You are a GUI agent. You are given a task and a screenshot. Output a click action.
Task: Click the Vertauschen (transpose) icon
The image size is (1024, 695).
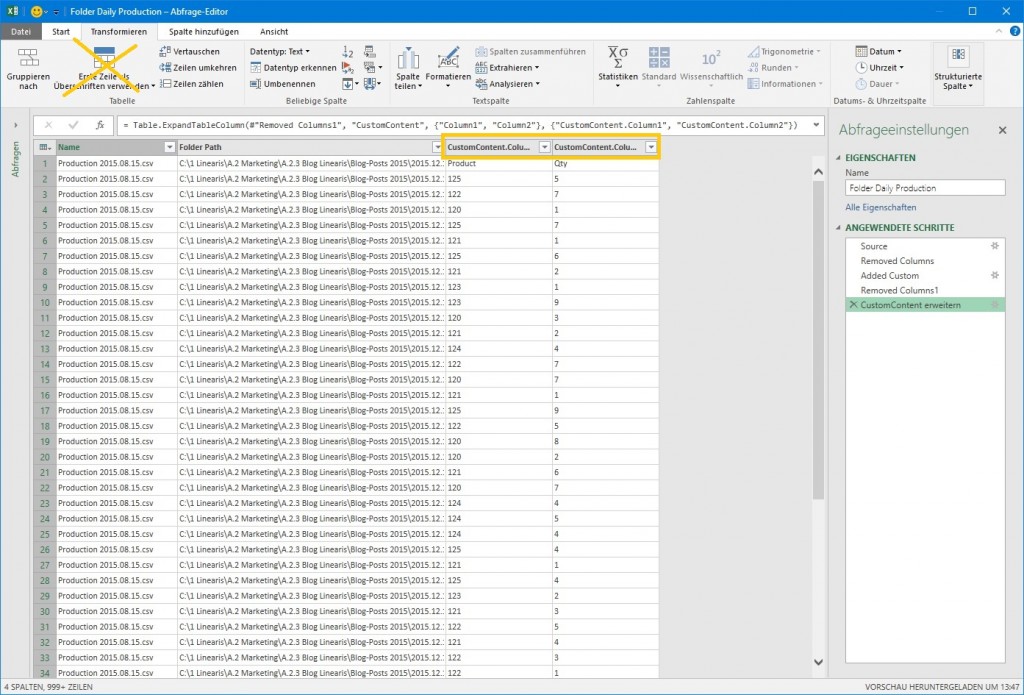coord(165,52)
